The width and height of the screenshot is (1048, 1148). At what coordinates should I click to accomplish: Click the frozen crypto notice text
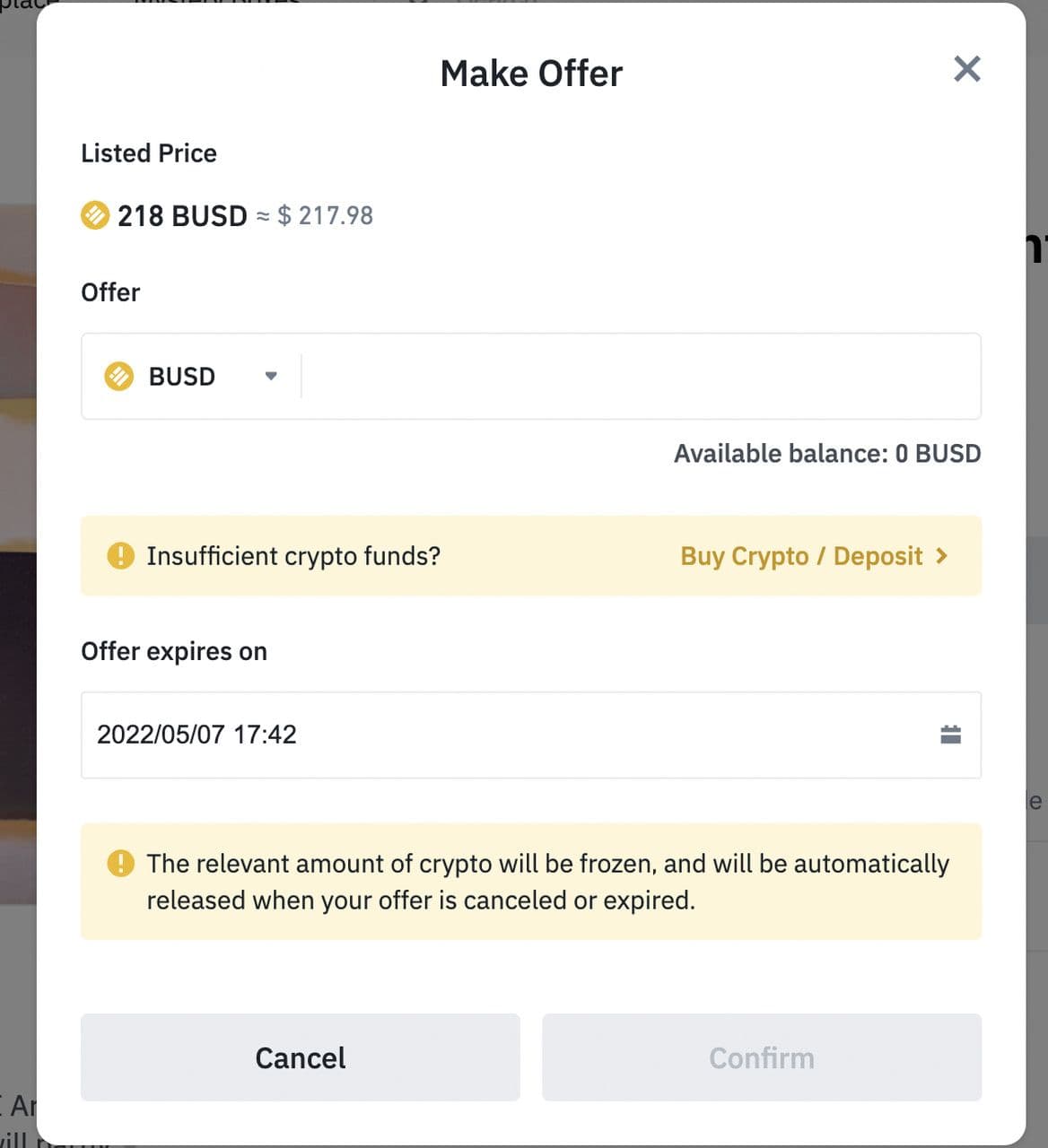[x=547, y=882]
